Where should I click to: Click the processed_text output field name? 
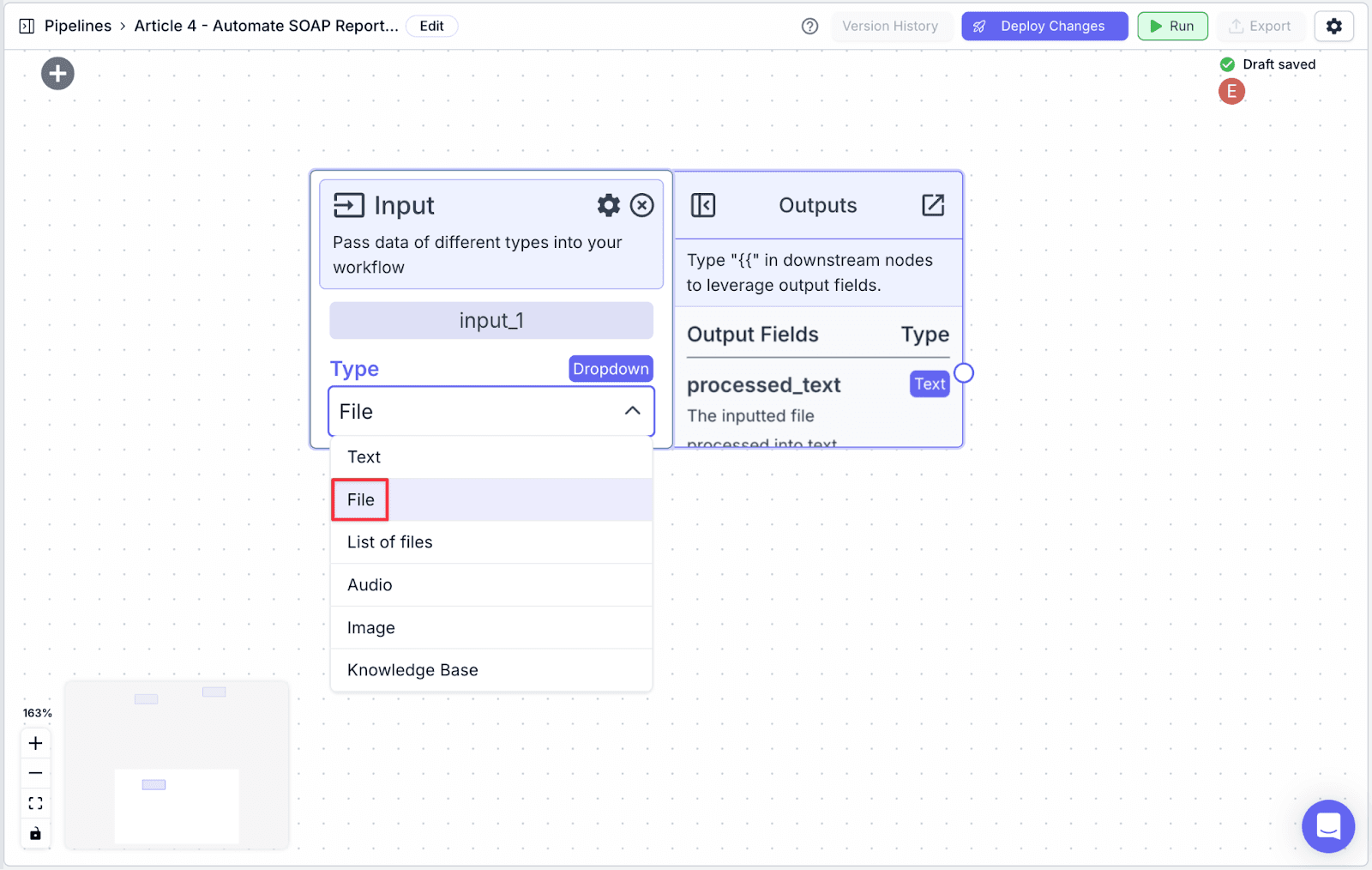(764, 385)
